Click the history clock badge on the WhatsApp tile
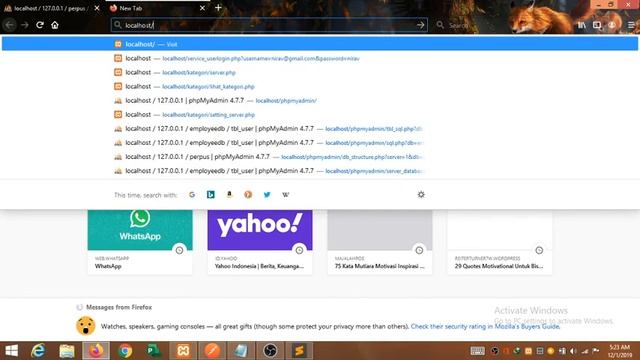Screen dimensions: 640x360 [x=180, y=250]
